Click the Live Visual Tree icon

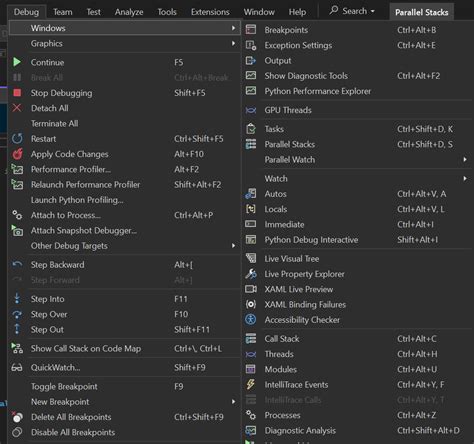click(x=251, y=258)
